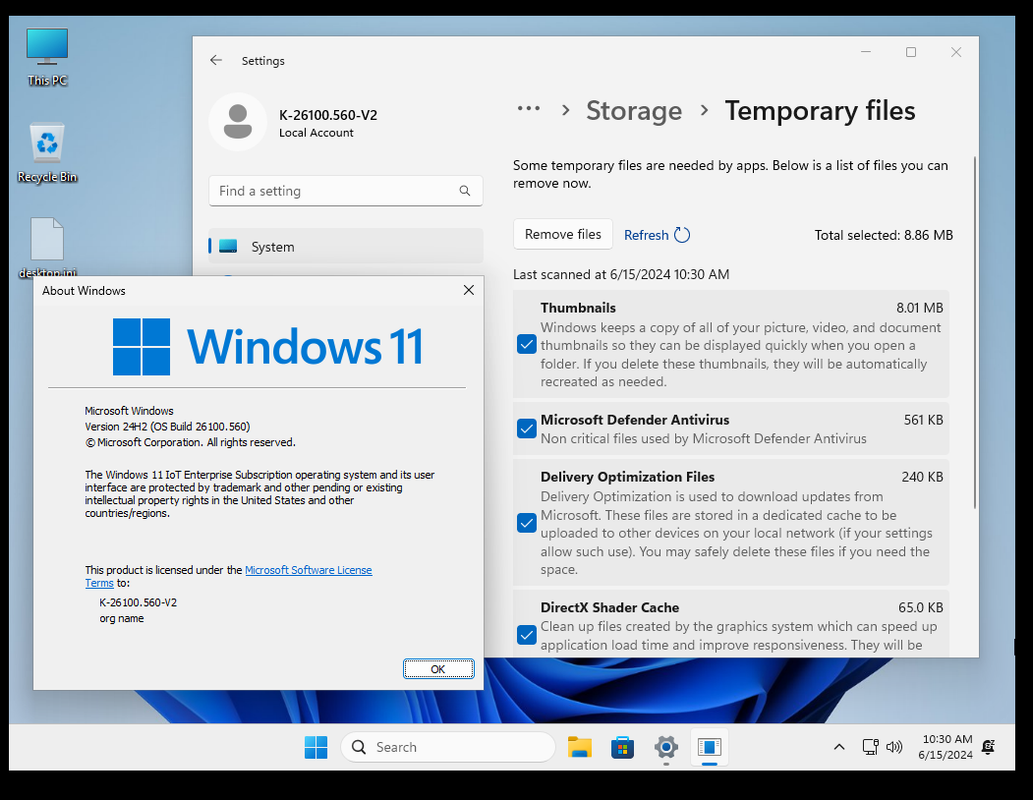Click the 'org name' text in About dialog
Image resolution: width=1033 pixels, height=800 pixels.
121,618
